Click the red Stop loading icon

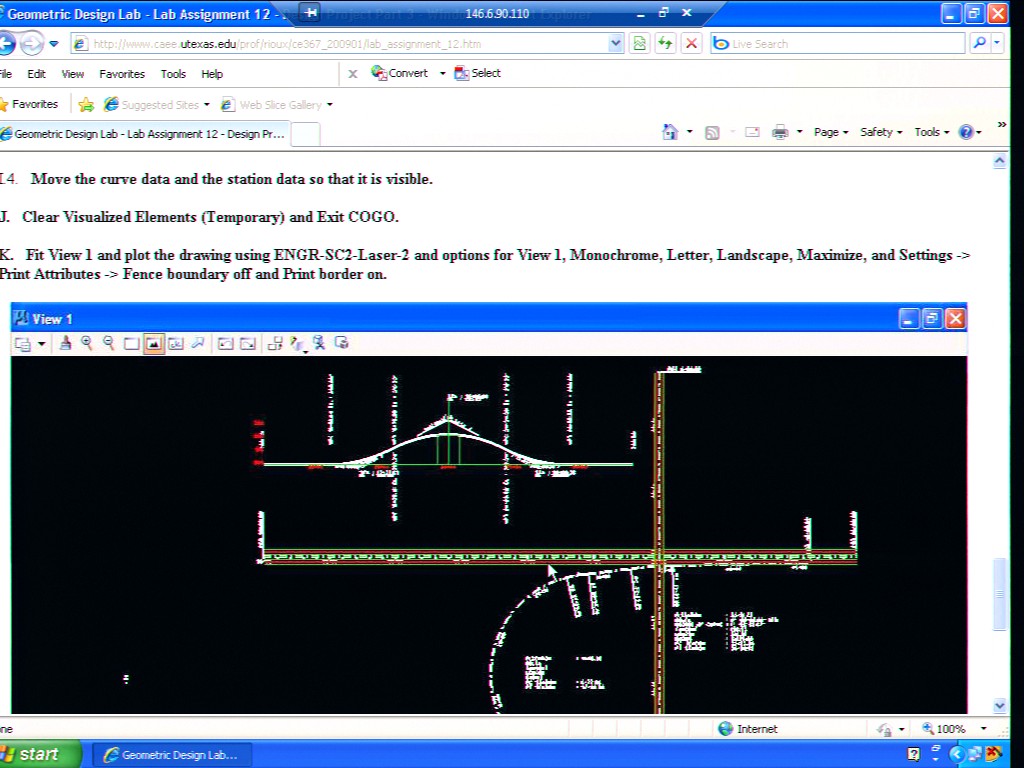tap(691, 44)
